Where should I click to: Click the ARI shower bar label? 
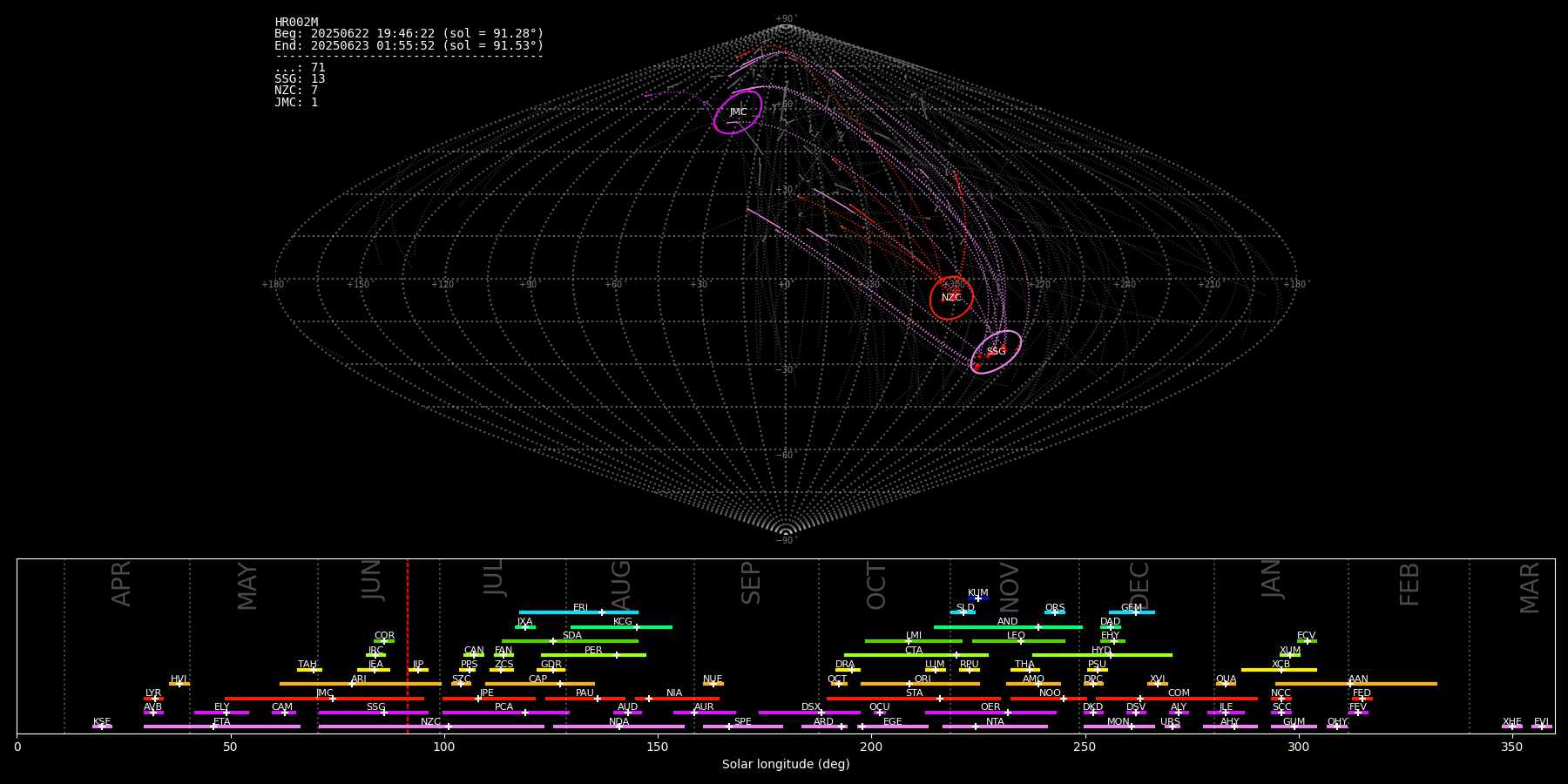pyautogui.click(x=359, y=679)
